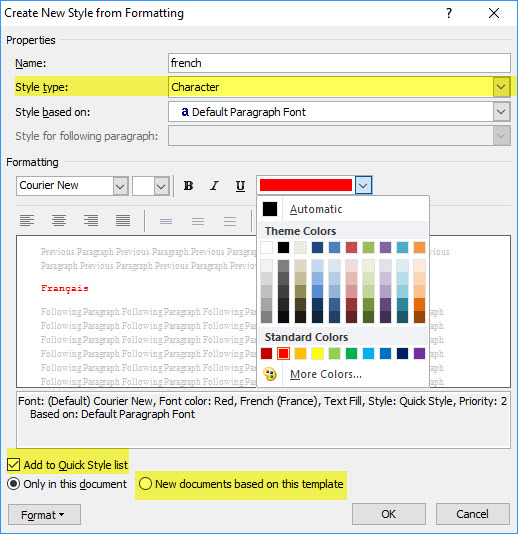Open the Format menu button
The image size is (518, 534).
click(44, 515)
